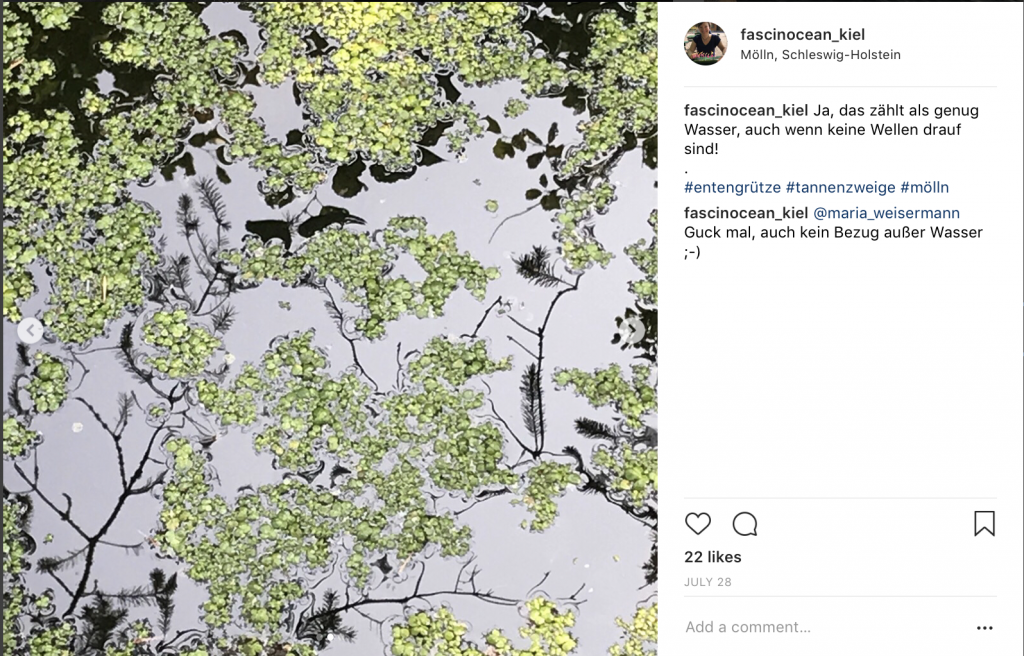Open fascinocean_kiel profile picture avatar
Screen dimensions: 1024x656
[705, 44]
